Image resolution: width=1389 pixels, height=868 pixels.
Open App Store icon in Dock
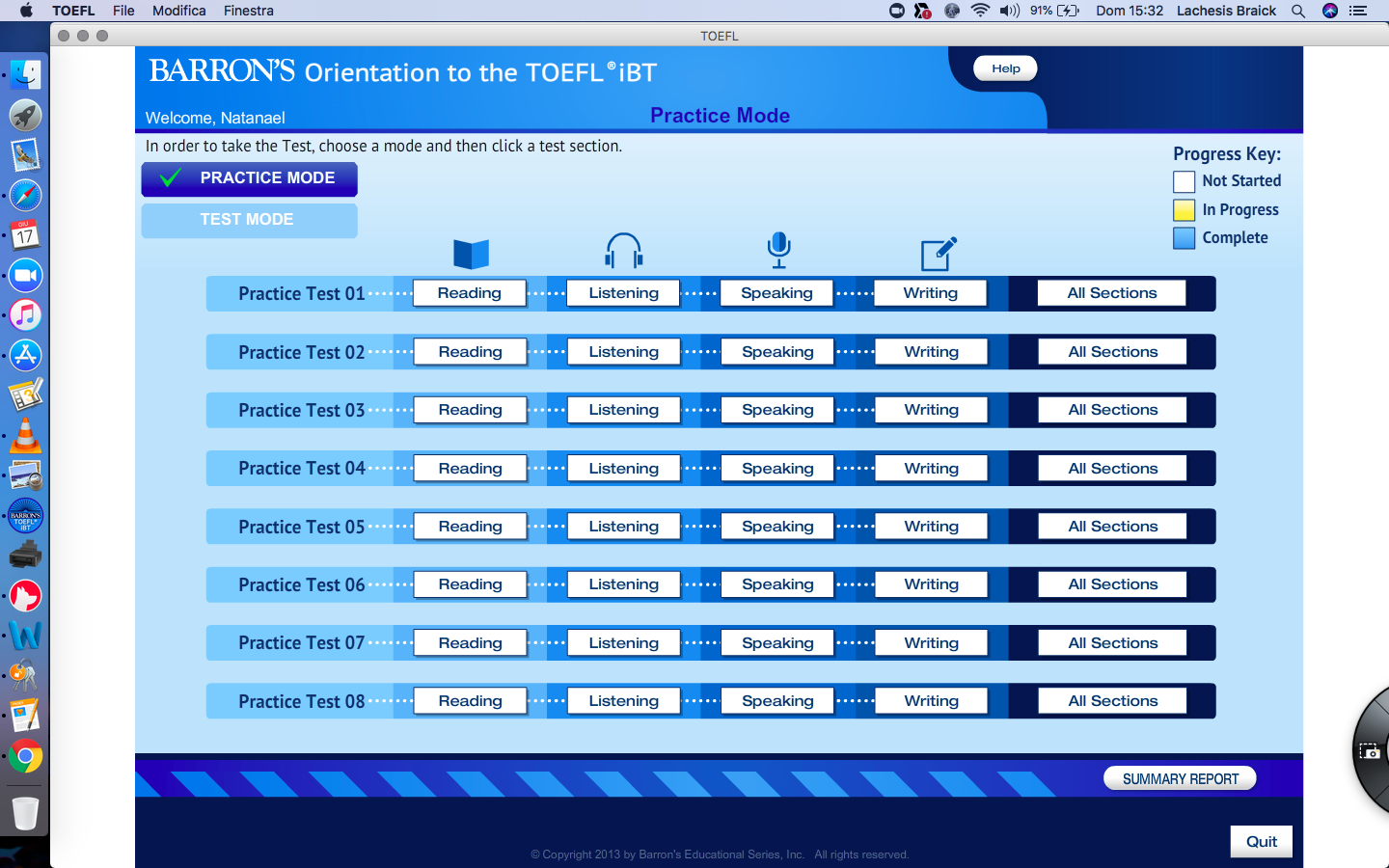(x=25, y=356)
